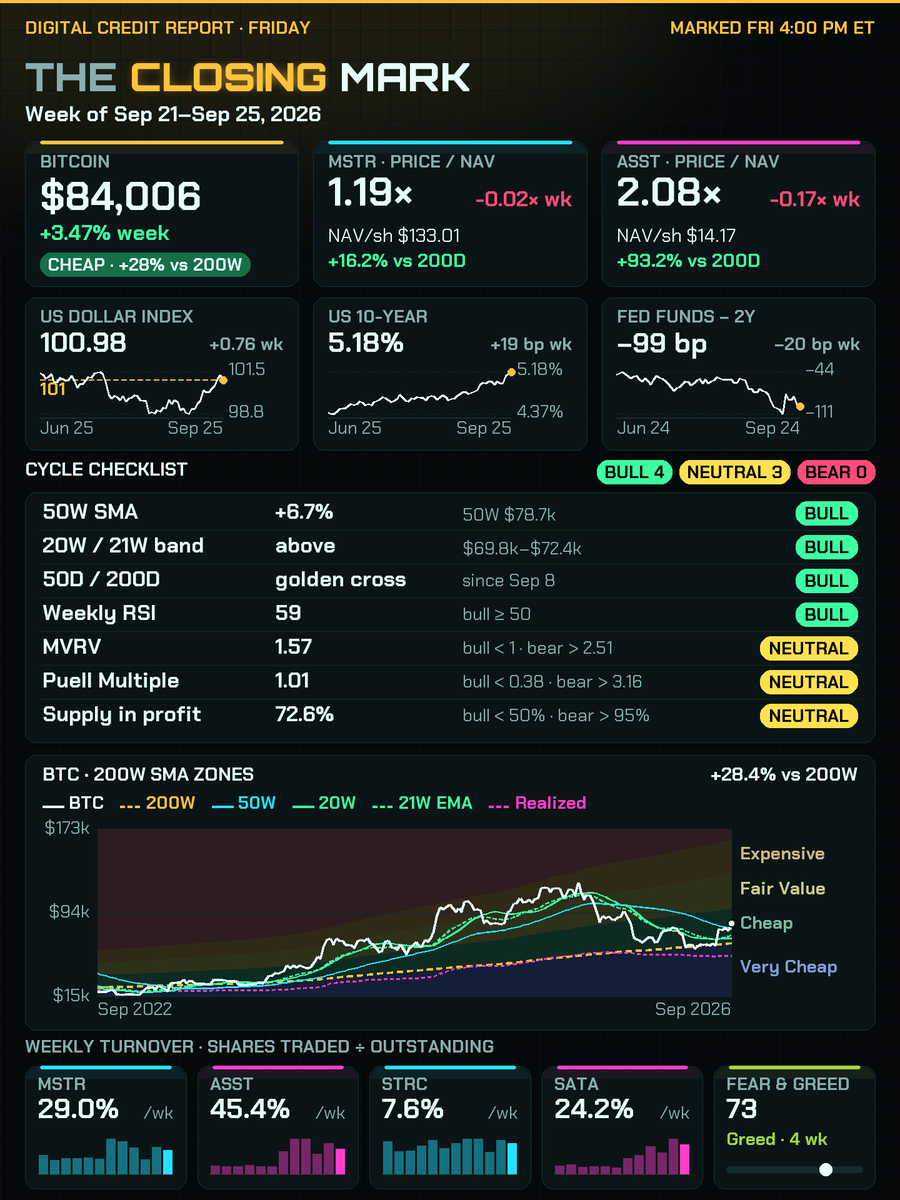
Task: Click the +19 bp wk change text
Action: pyautogui.click(x=531, y=344)
